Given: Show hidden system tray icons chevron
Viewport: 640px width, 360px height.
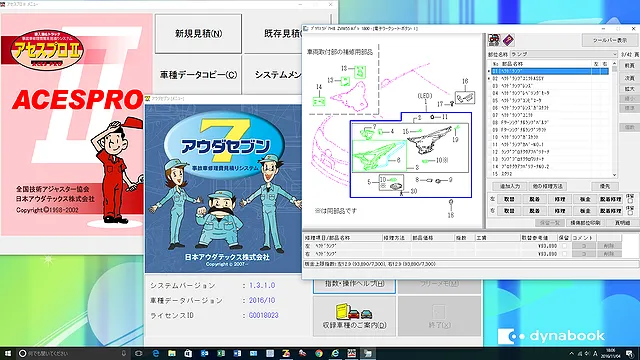Looking at the screenshot, I should coord(571,353).
